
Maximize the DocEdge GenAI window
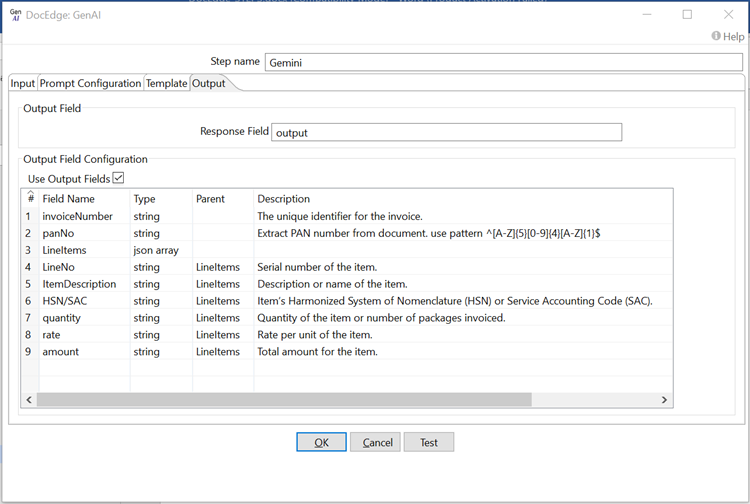[687, 15]
